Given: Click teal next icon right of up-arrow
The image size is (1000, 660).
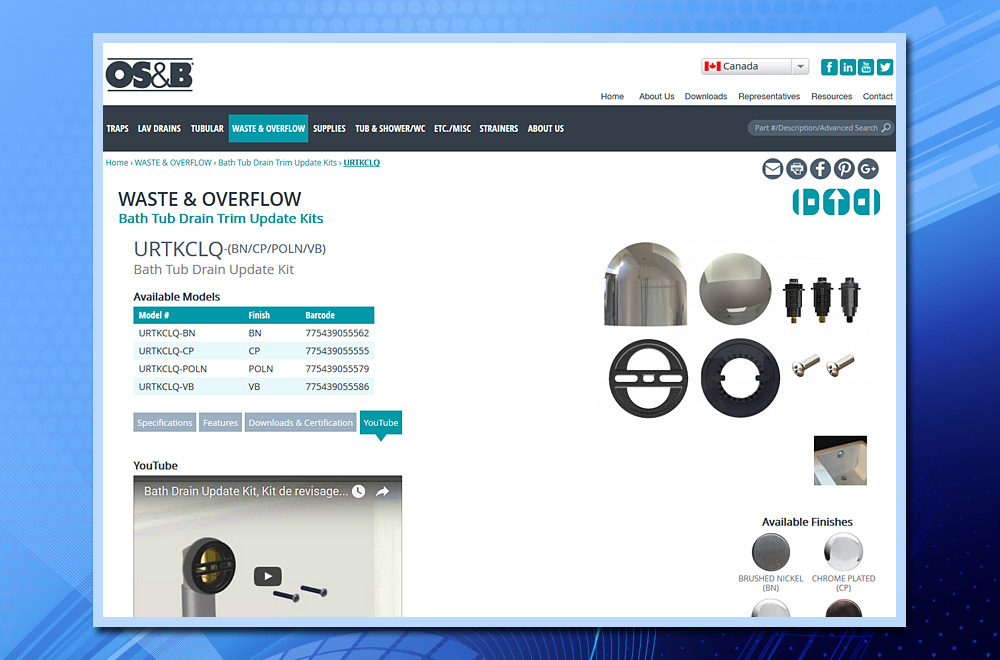Looking at the screenshot, I should (x=866, y=202).
